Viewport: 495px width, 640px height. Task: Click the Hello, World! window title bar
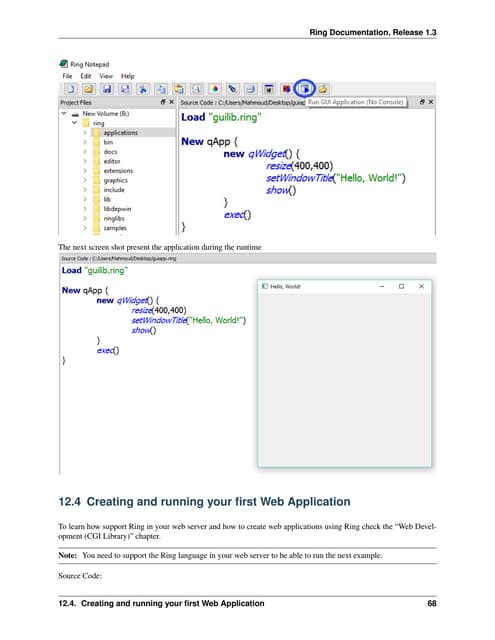tap(344, 287)
